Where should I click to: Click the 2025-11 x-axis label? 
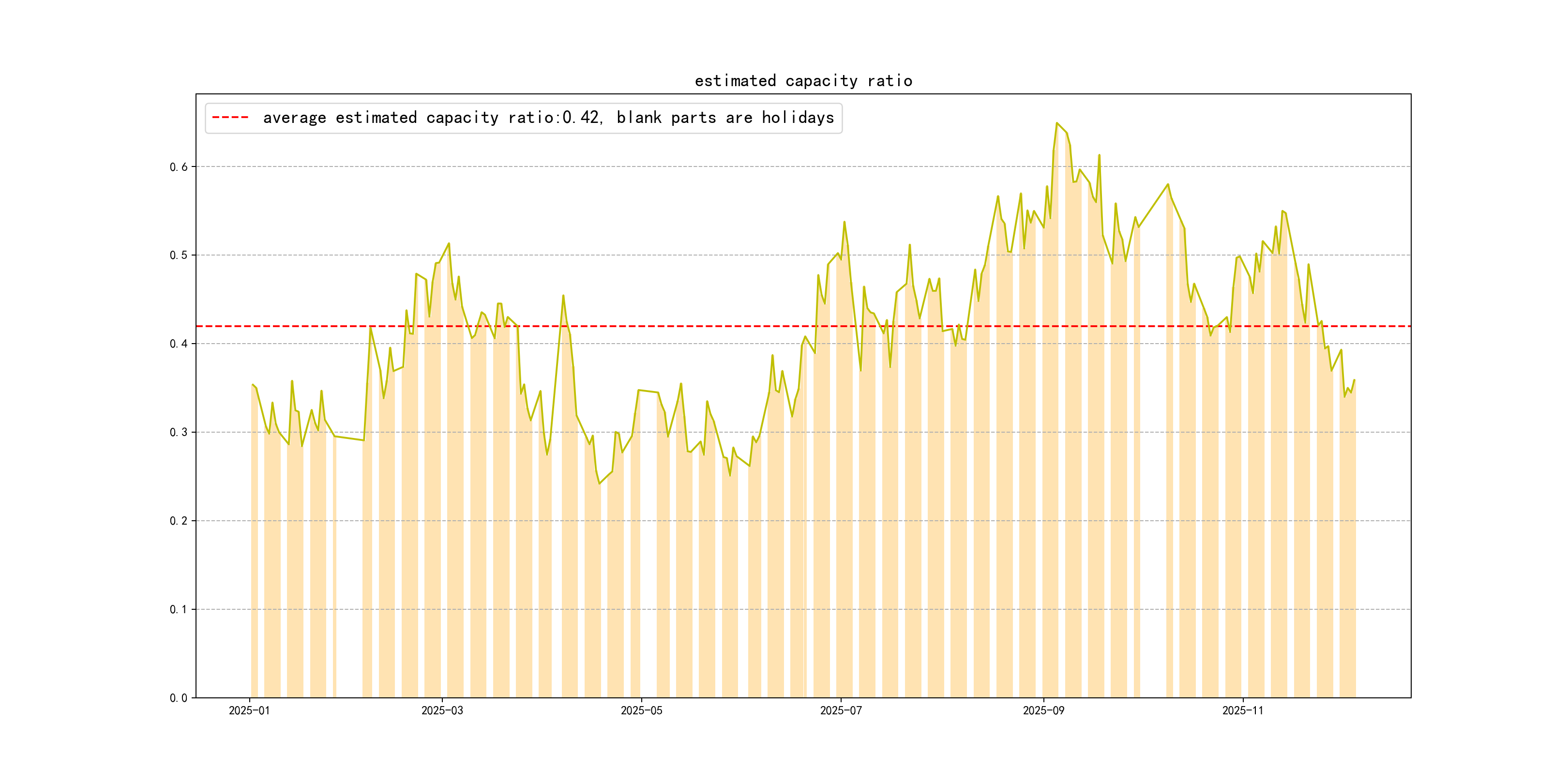coord(1242,710)
